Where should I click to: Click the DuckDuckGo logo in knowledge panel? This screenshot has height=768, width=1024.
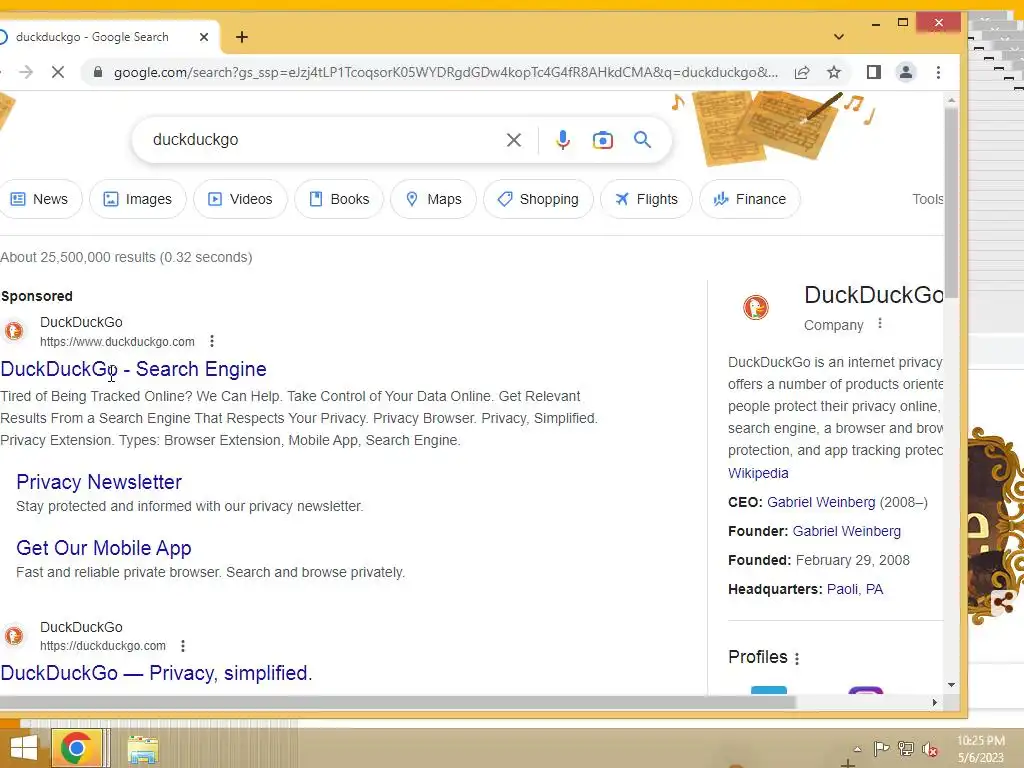[x=756, y=308]
